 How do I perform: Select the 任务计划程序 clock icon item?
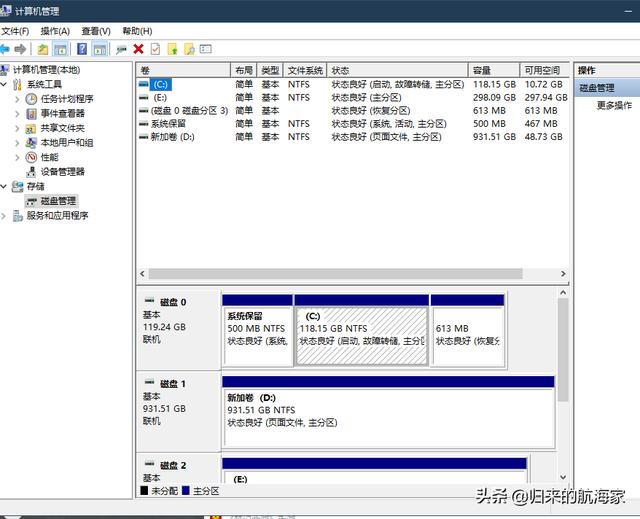(32, 99)
